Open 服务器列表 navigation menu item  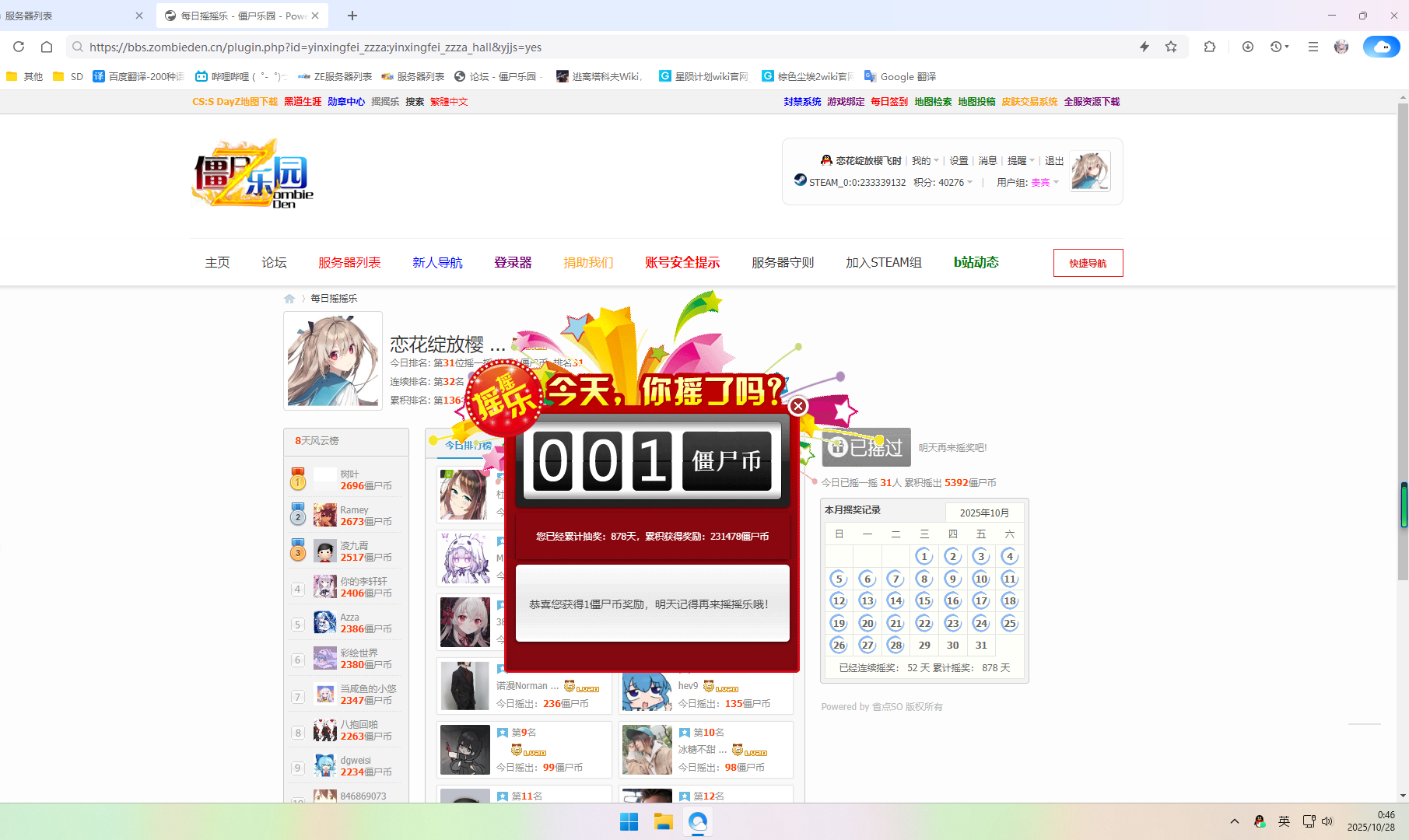pyautogui.click(x=349, y=263)
